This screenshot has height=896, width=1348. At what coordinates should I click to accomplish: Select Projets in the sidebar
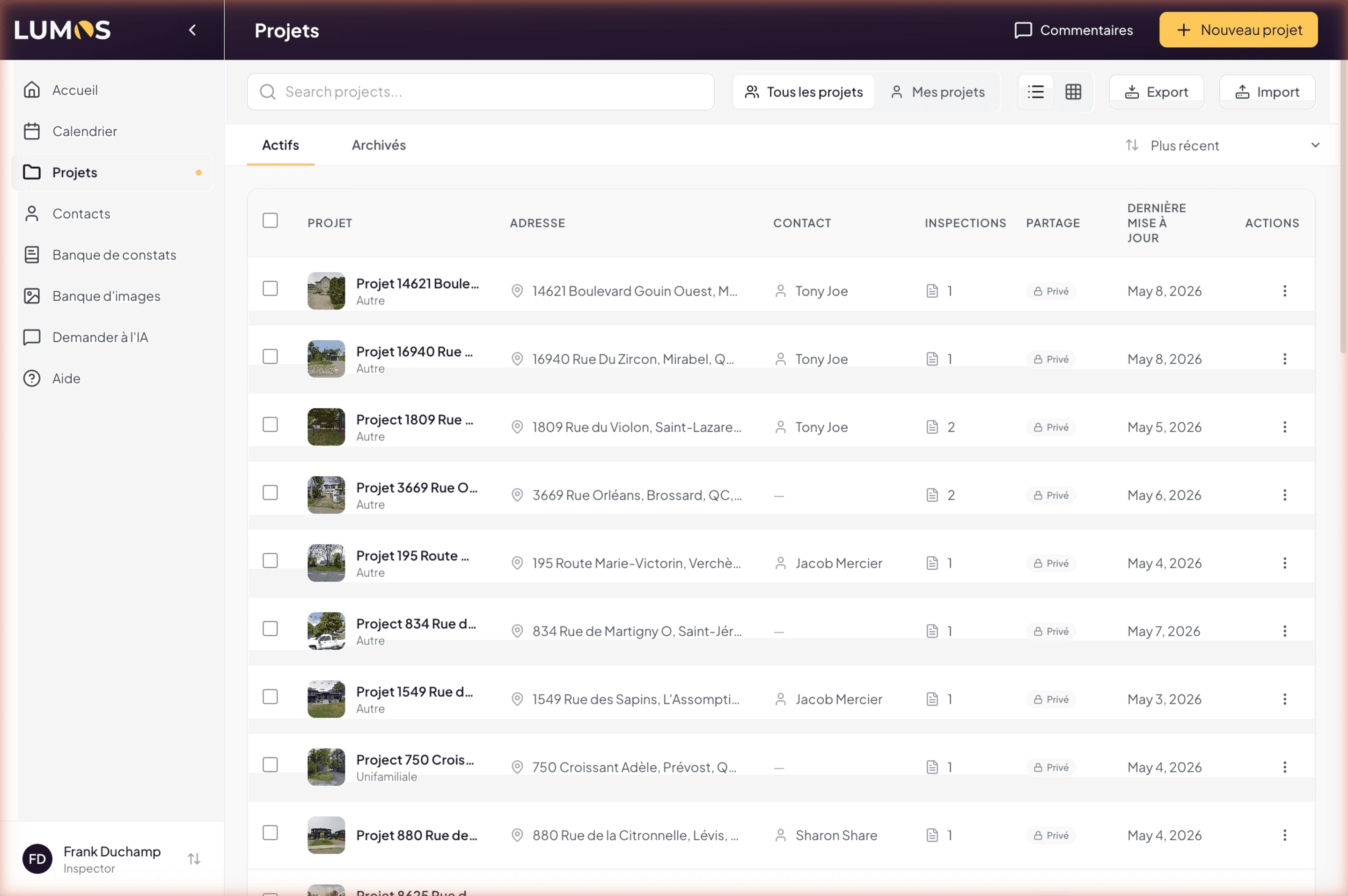(112, 172)
